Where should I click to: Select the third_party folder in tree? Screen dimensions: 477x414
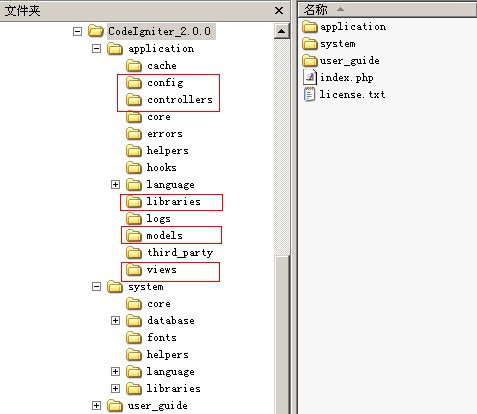[x=180, y=253]
